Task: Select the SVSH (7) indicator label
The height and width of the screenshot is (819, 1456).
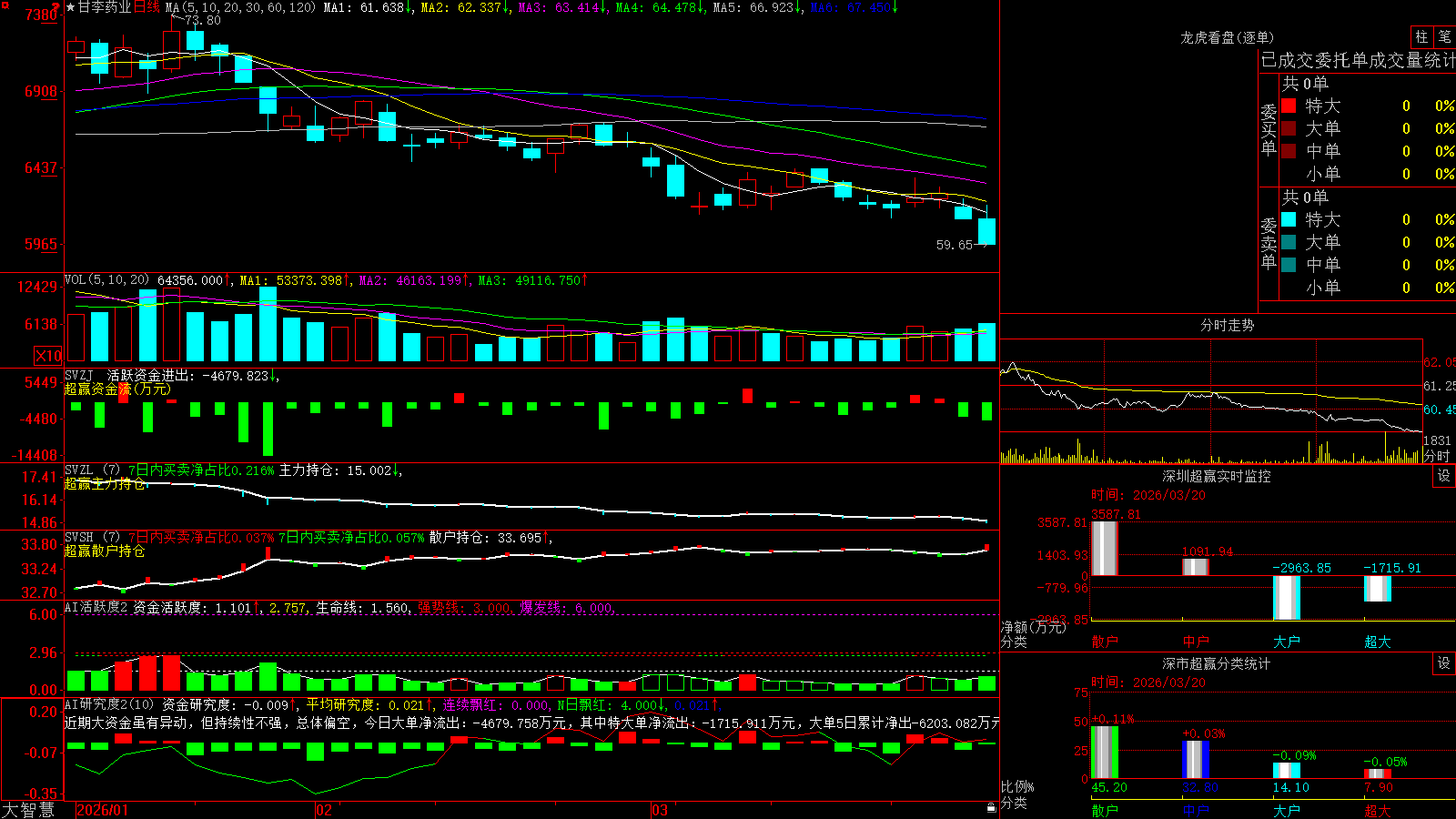Action: click(x=92, y=538)
